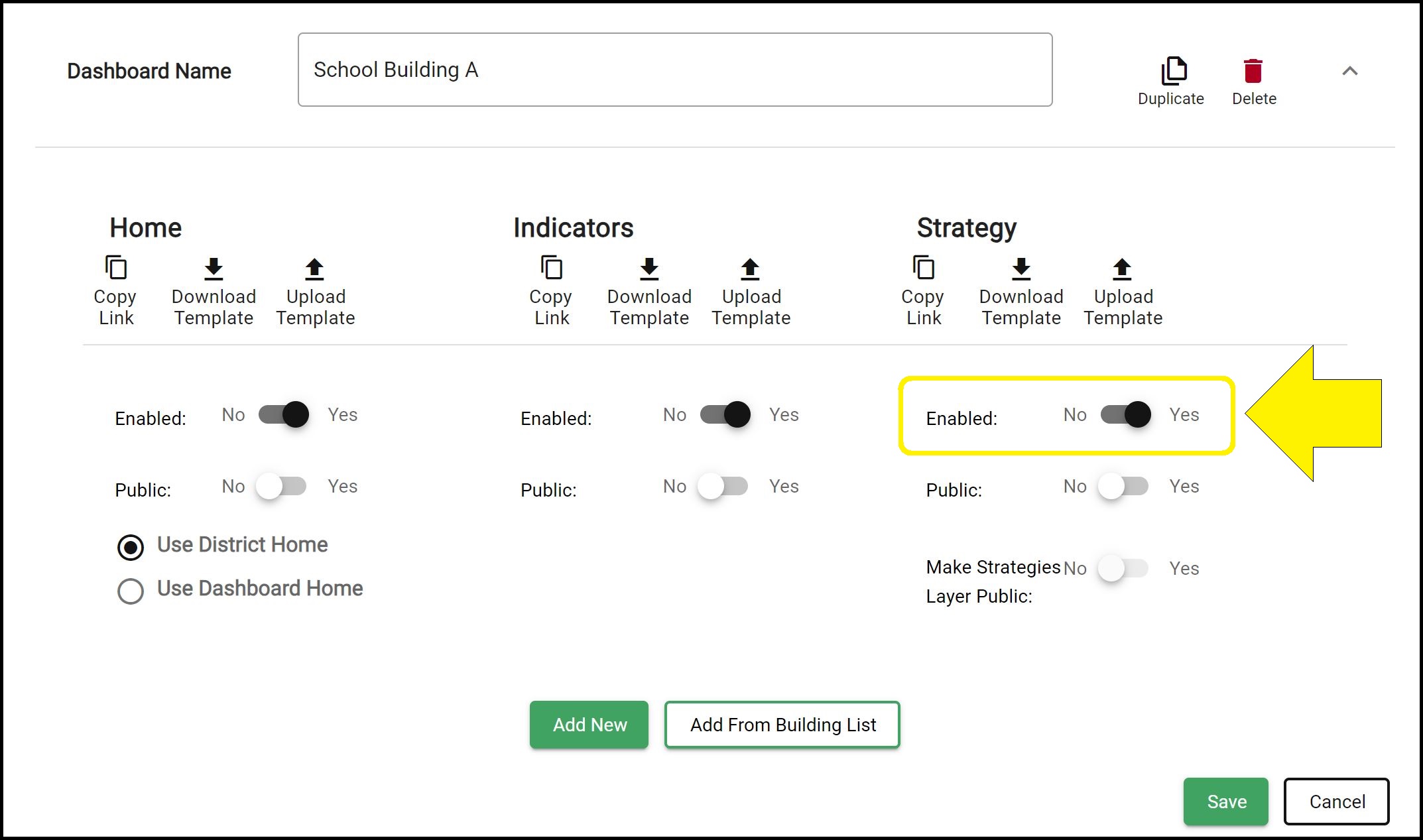Toggle Indicators Public switch to Yes
The width and height of the screenshot is (1423, 840).
(x=724, y=486)
